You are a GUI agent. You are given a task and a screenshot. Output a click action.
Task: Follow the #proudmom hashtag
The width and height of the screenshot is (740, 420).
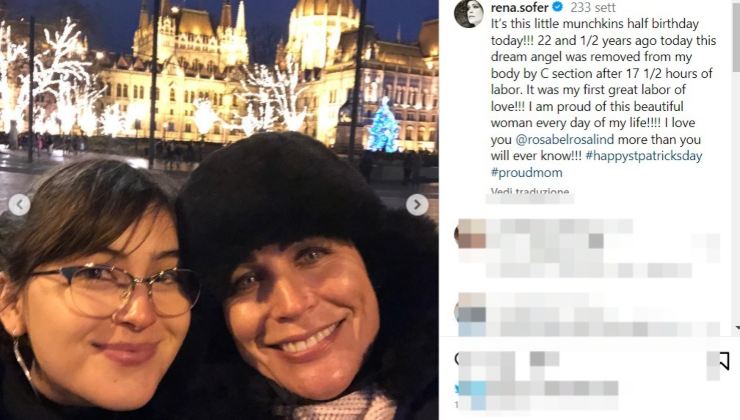pos(527,173)
